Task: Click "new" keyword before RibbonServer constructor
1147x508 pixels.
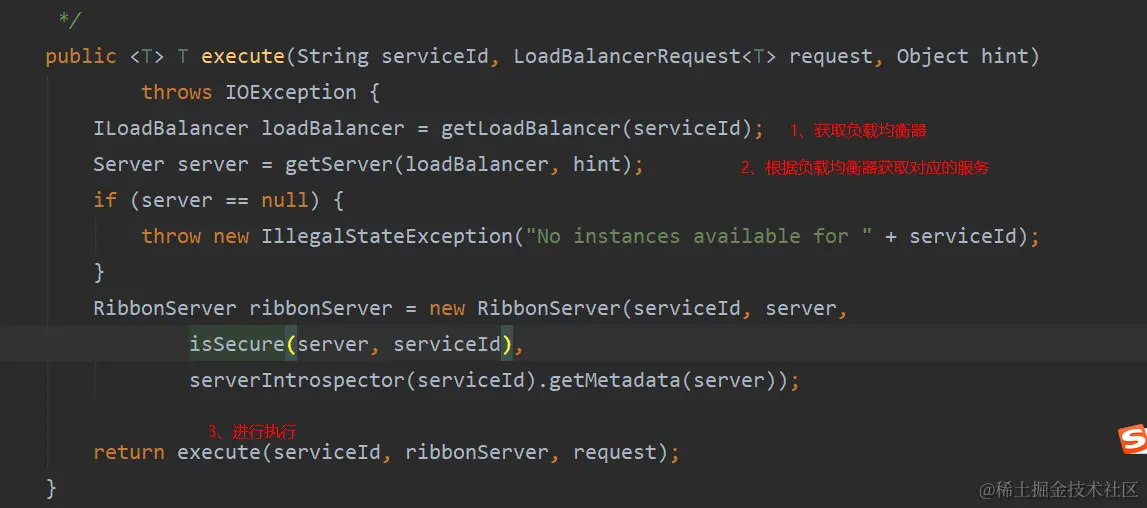Action: pyautogui.click(x=447, y=308)
